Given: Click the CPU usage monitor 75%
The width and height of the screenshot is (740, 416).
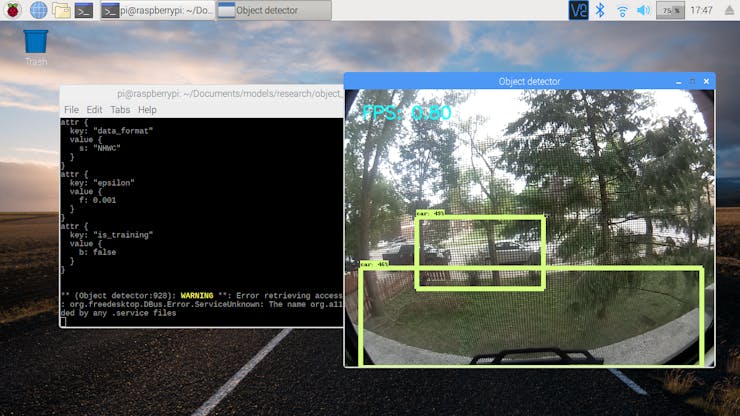Looking at the screenshot, I should point(670,10).
